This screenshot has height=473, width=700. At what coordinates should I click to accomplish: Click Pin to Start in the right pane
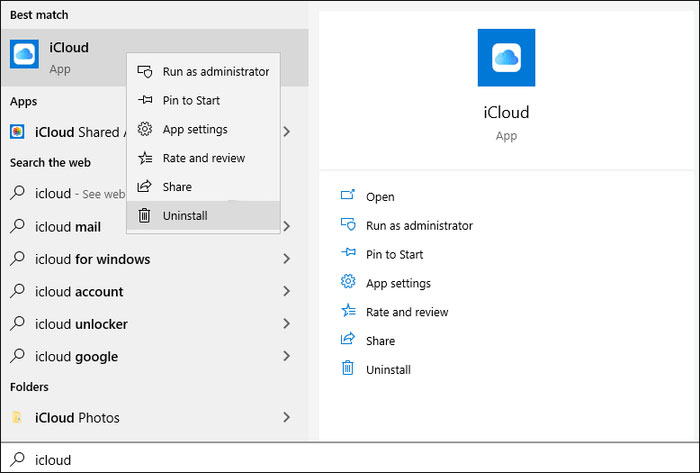tap(394, 254)
